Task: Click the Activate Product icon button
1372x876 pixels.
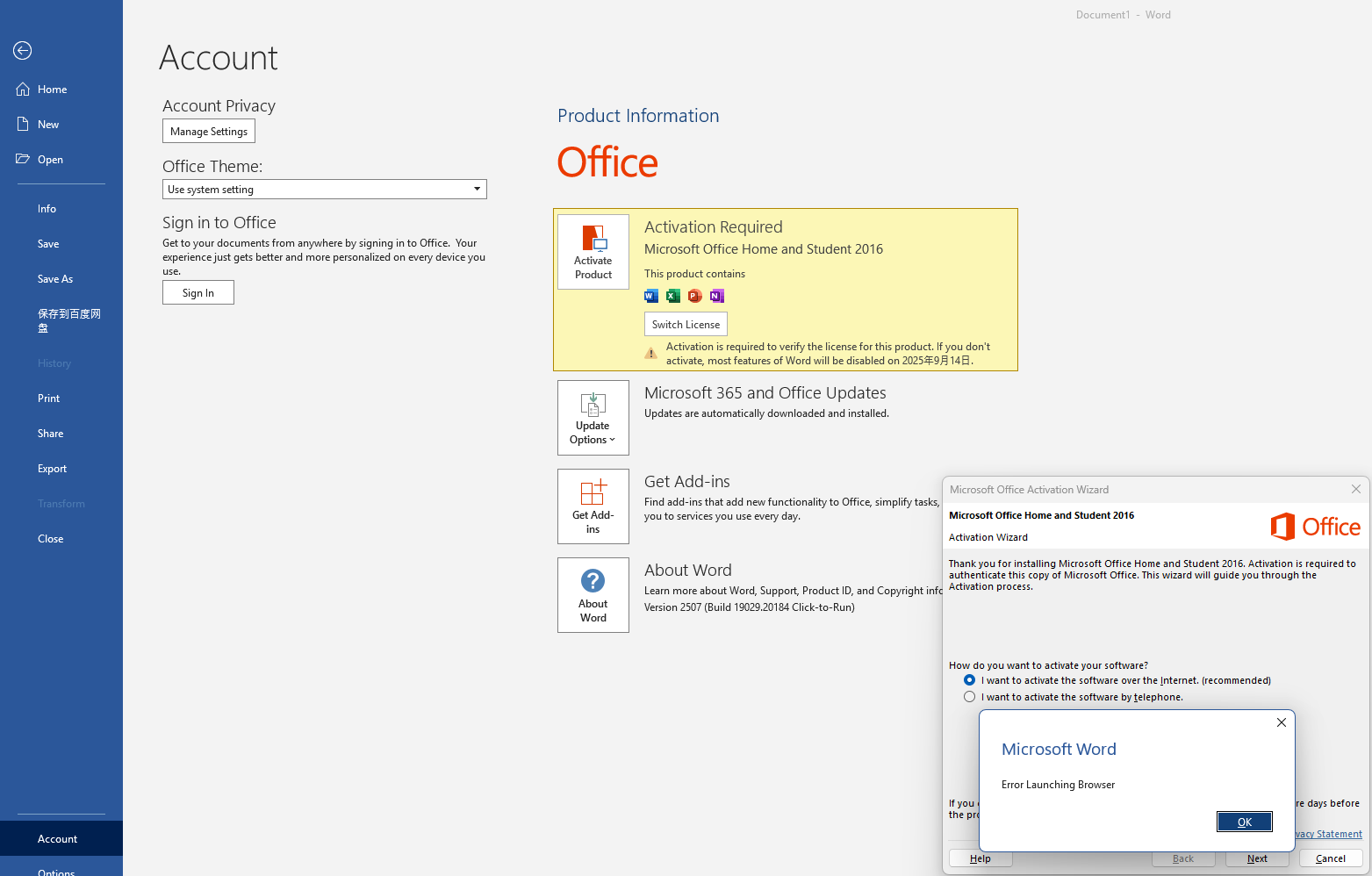Action: click(593, 252)
